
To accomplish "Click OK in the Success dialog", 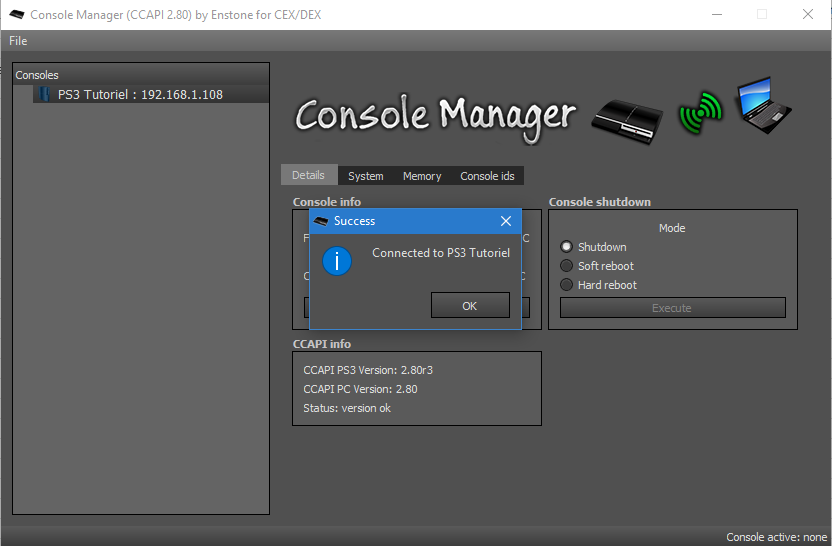I will [470, 306].
